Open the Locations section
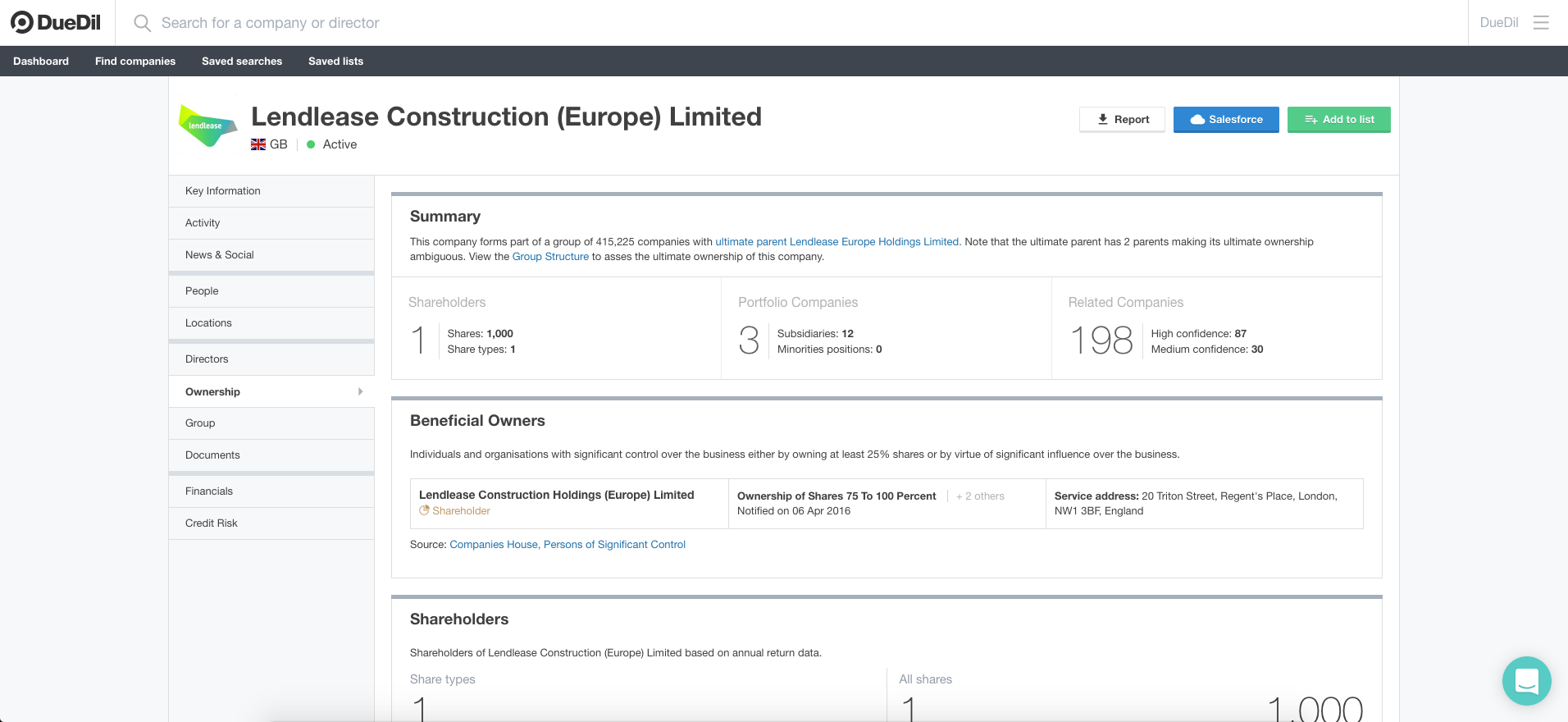This screenshot has width=1568, height=722. click(271, 323)
